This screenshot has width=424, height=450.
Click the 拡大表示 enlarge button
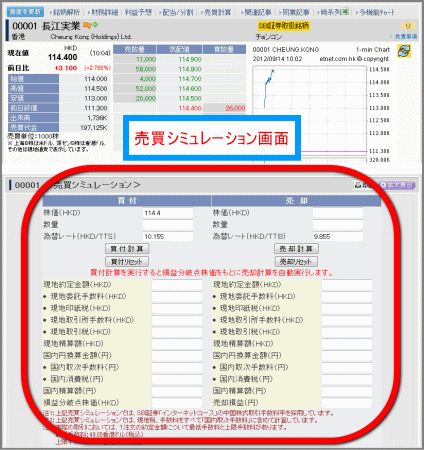[x=397, y=185]
